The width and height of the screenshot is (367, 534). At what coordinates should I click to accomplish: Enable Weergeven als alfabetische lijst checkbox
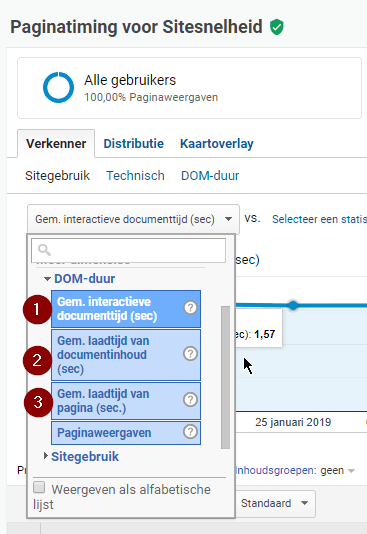39,487
